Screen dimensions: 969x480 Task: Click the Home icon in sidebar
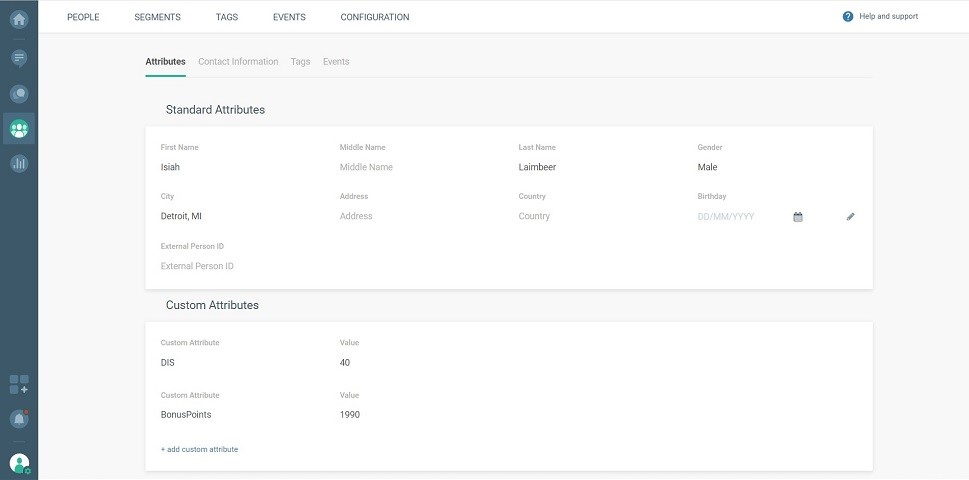19,17
